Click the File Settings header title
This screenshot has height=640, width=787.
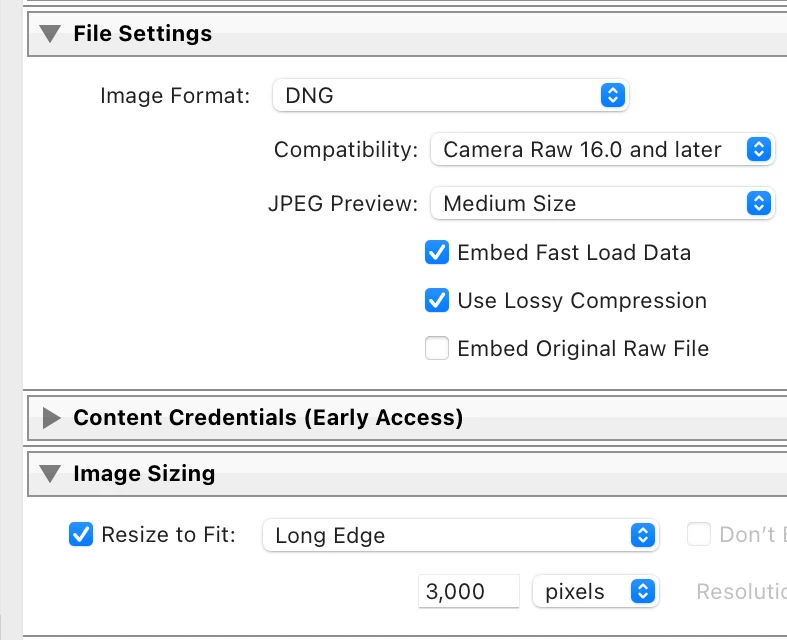click(x=142, y=34)
